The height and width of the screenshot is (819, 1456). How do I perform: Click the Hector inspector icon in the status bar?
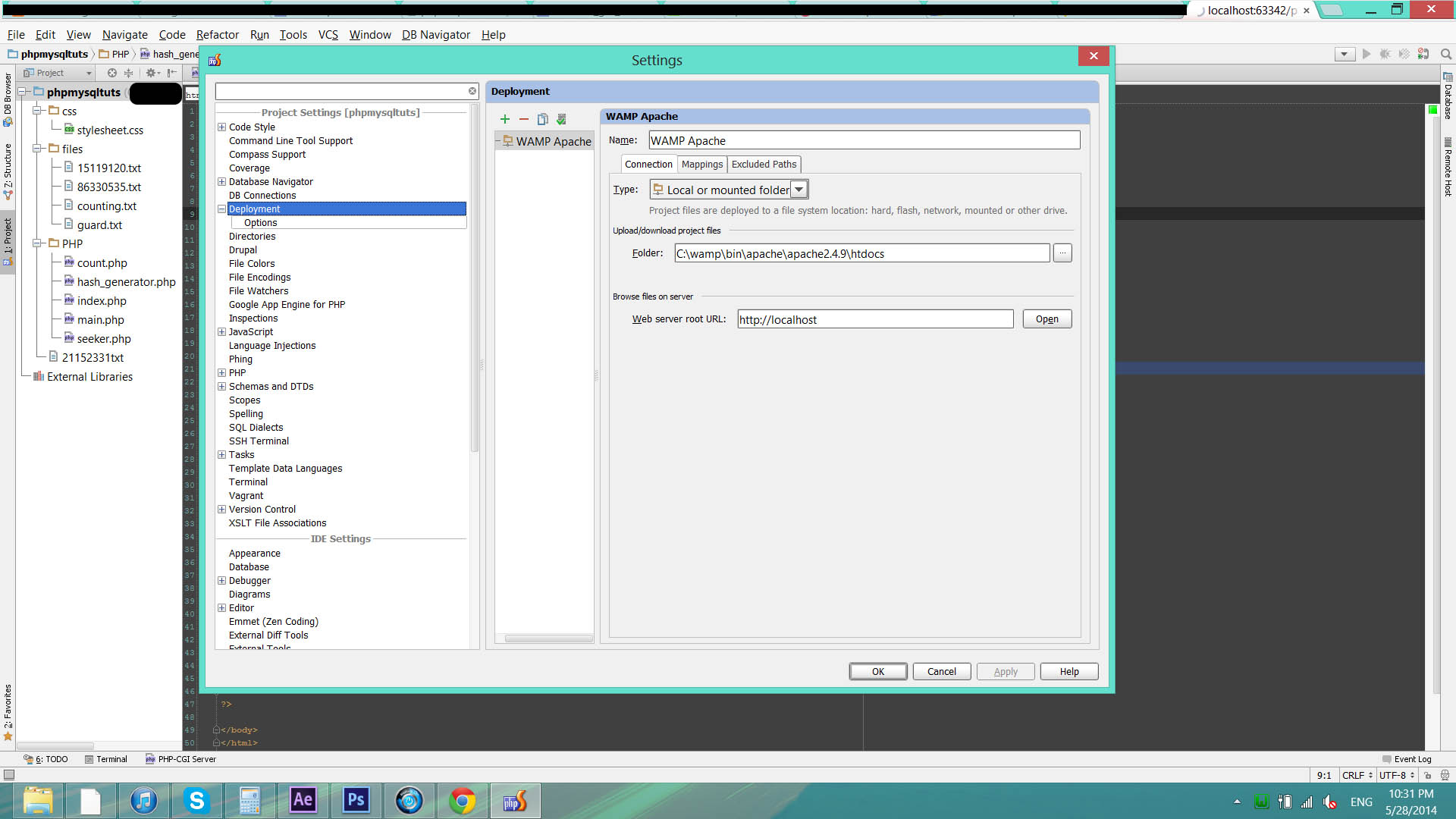click(1445, 775)
